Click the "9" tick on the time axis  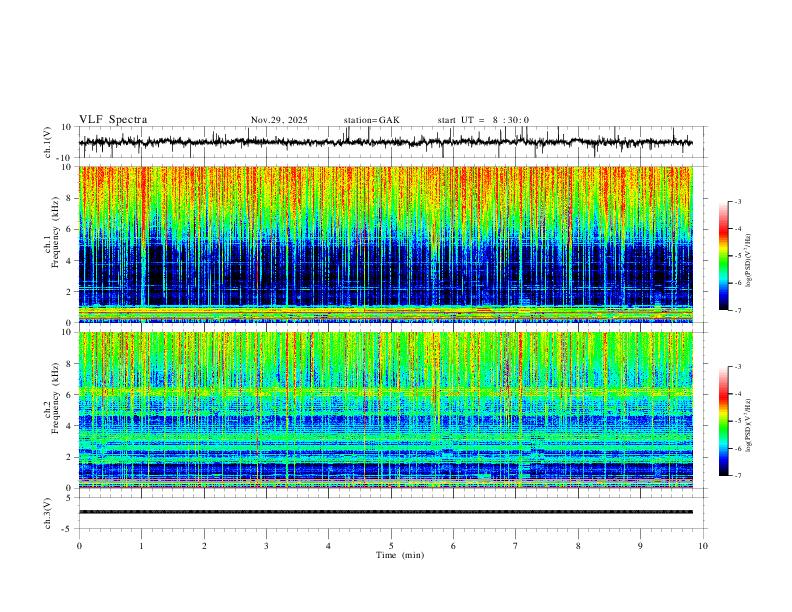coord(640,546)
